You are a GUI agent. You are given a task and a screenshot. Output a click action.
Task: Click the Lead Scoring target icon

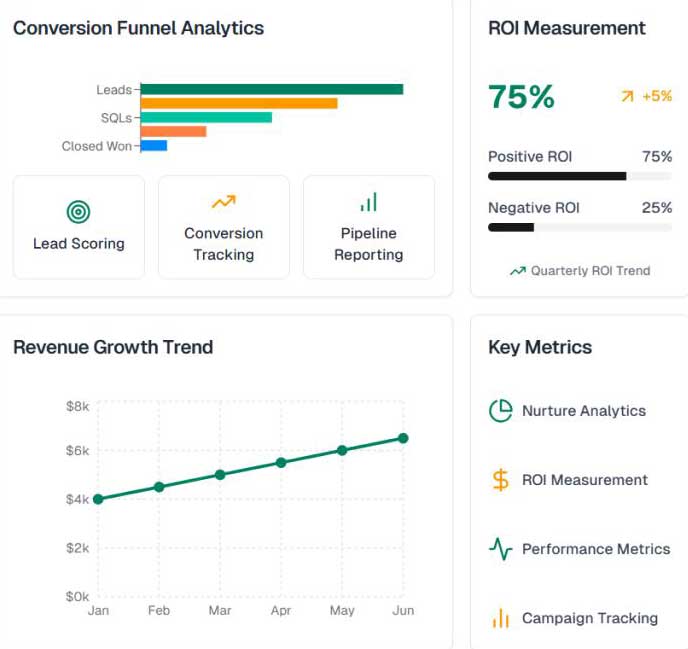coord(79,212)
